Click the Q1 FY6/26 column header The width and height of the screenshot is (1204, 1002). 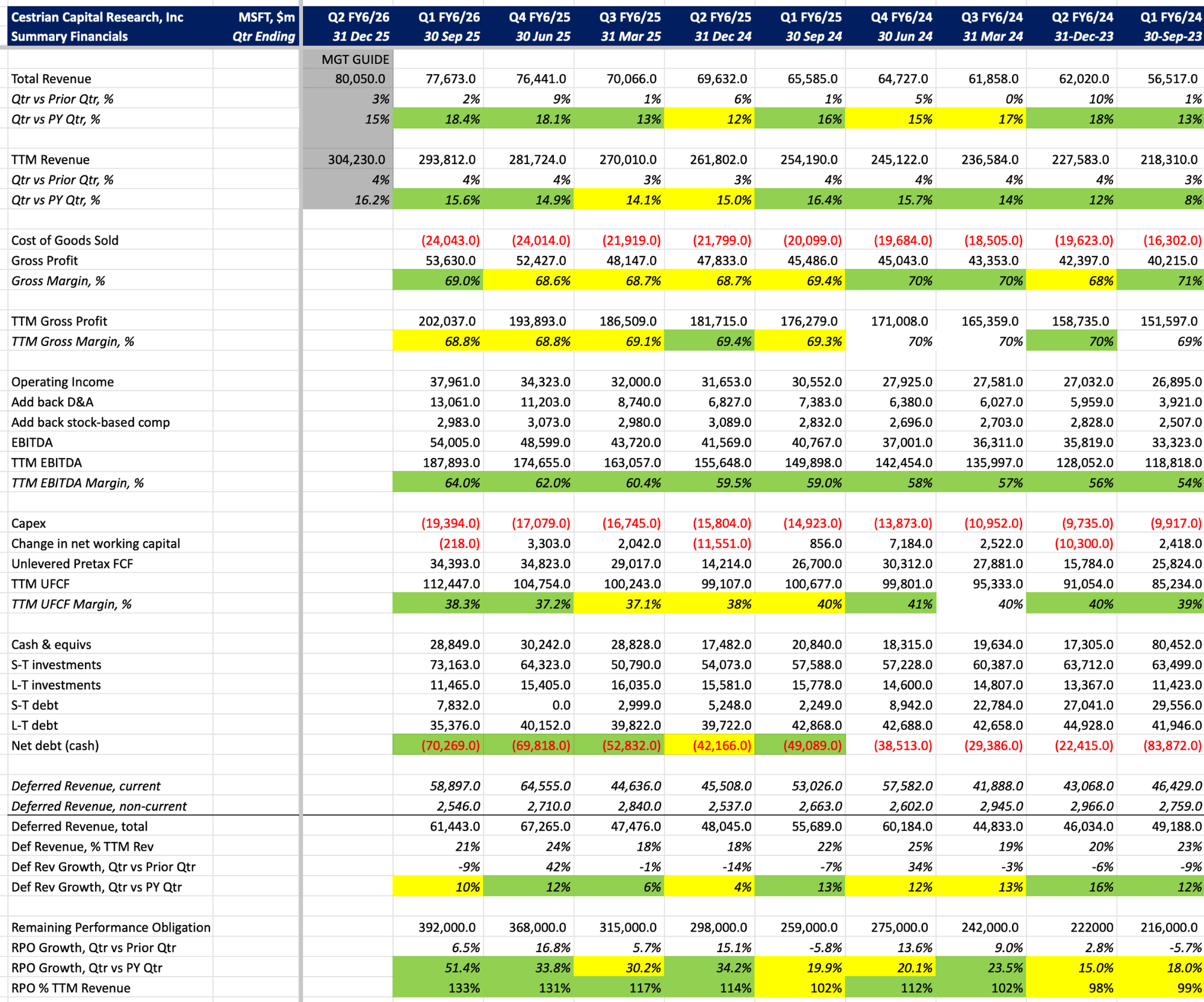(448, 17)
